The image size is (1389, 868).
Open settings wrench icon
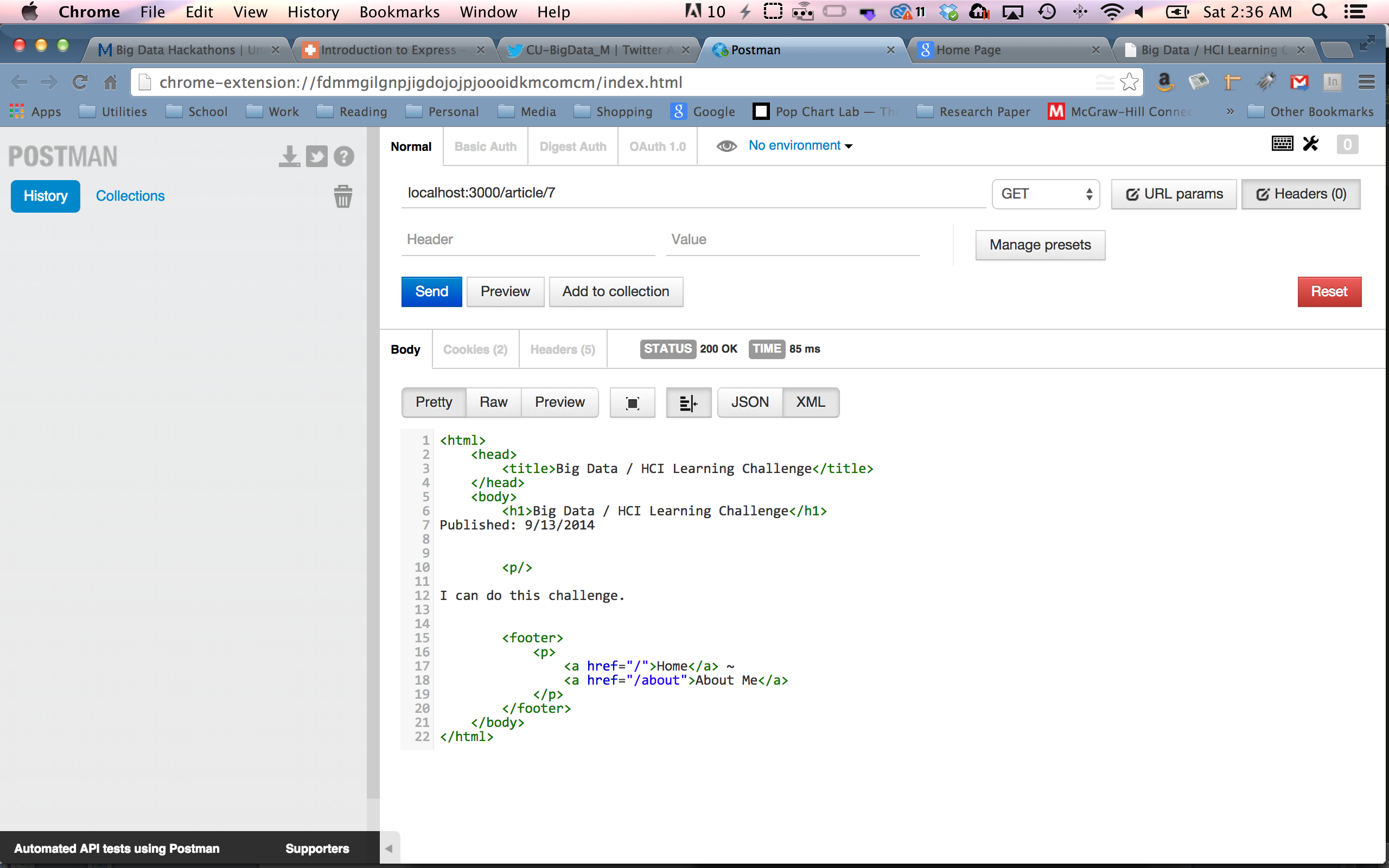coord(1311,144)
